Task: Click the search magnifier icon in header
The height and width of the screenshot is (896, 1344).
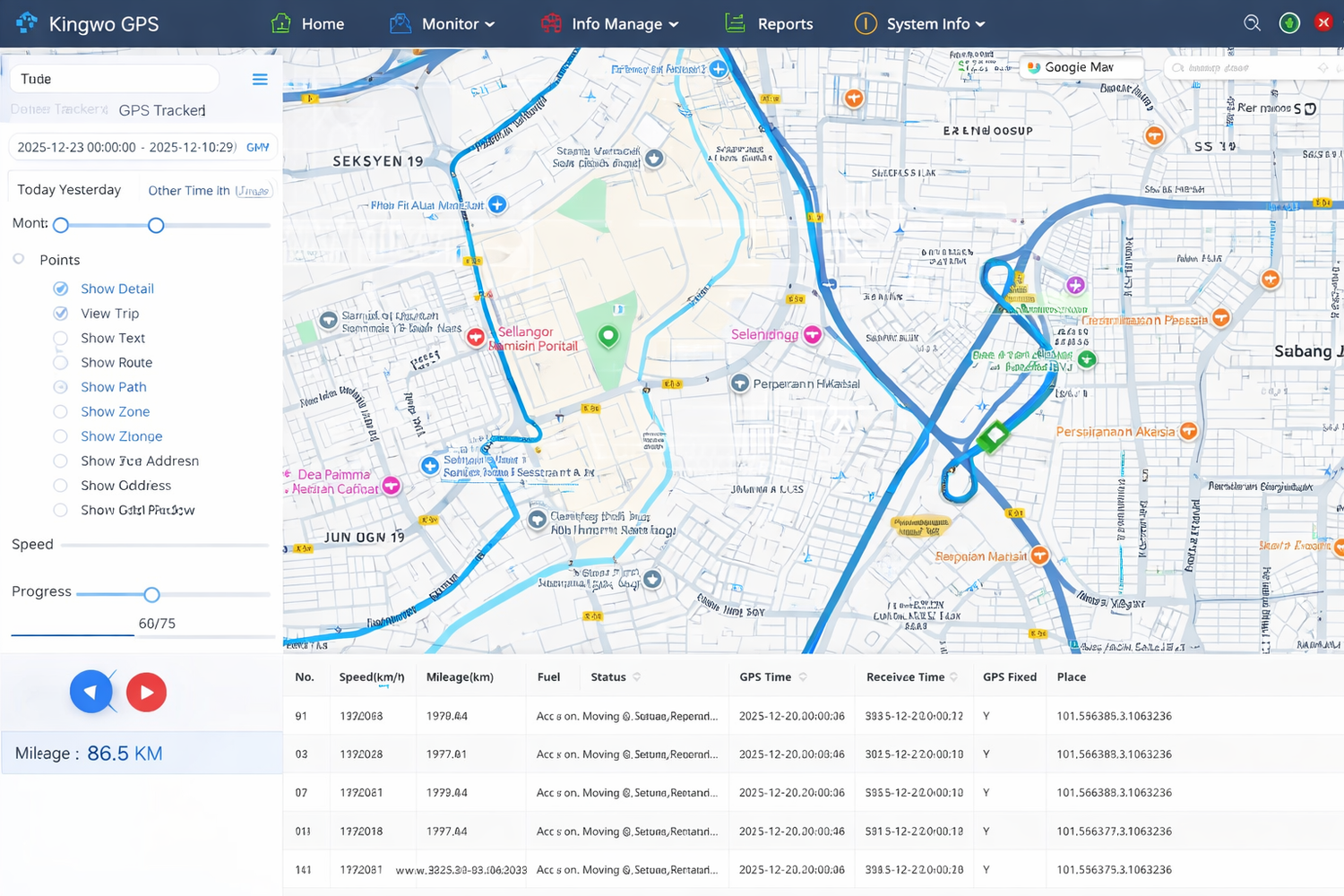Action: click(x=1252, y=23)
